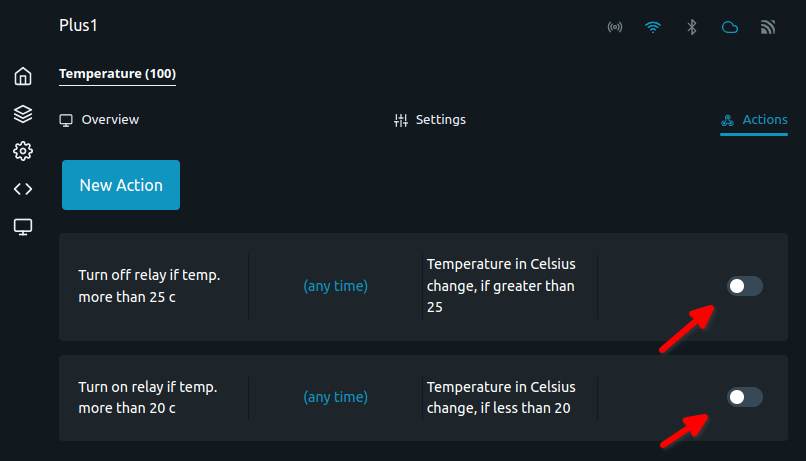Switch to the Overview tab
This screenshot has width=806, height=461.
point(99,120)
